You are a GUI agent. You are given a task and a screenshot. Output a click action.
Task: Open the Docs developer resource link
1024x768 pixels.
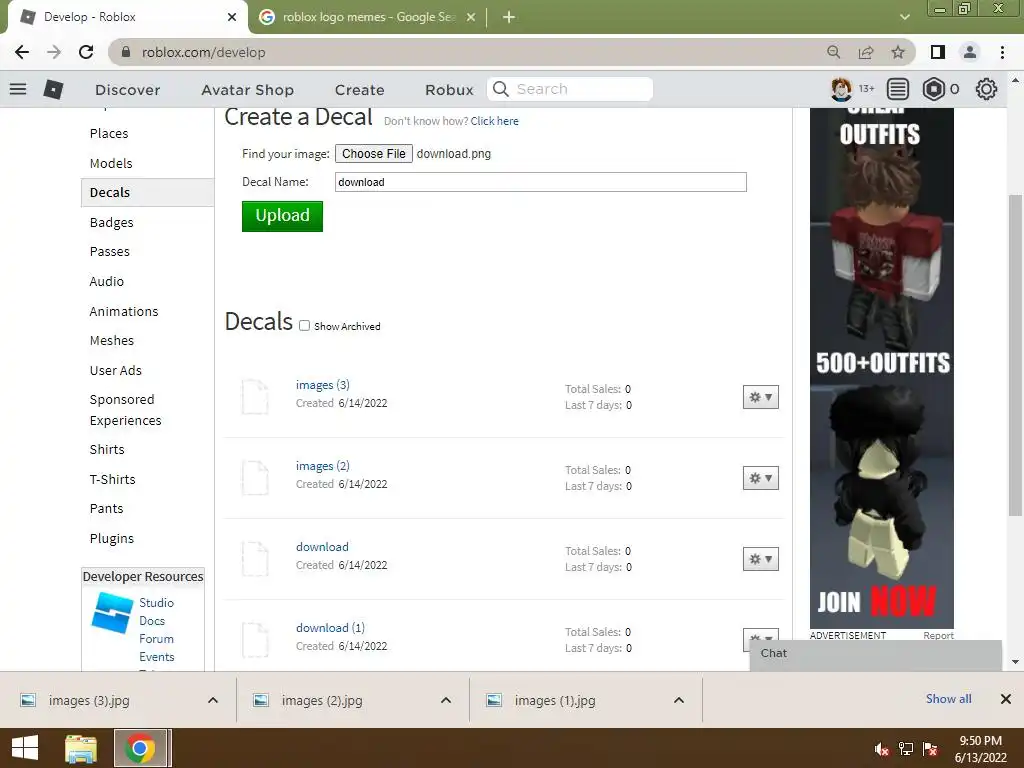coord(152,620)
